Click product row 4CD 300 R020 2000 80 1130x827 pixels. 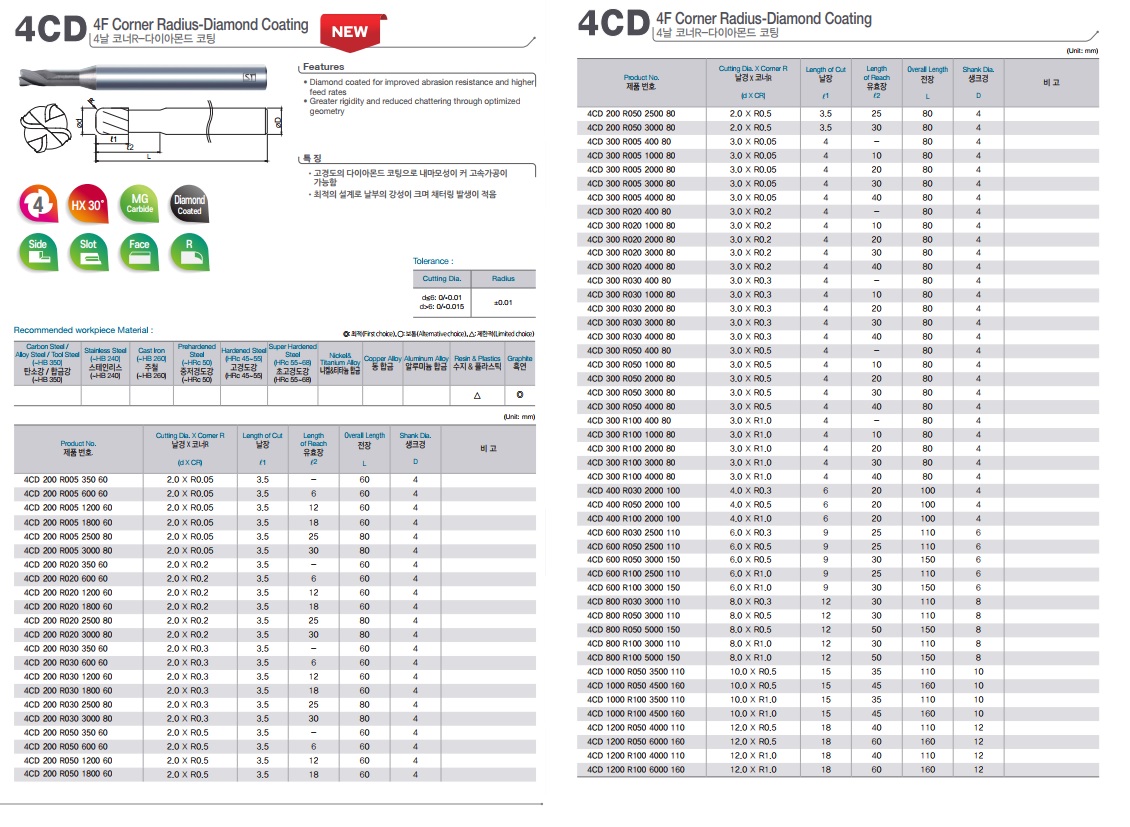pyautogui.click(x=838, y=239)
